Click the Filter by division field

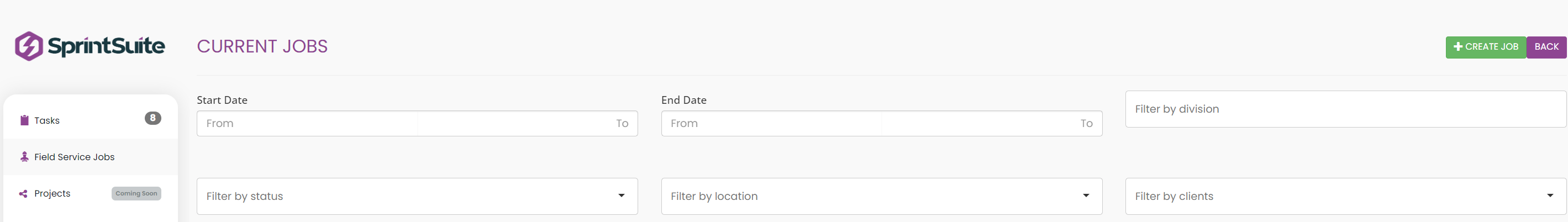(1346, 109)
